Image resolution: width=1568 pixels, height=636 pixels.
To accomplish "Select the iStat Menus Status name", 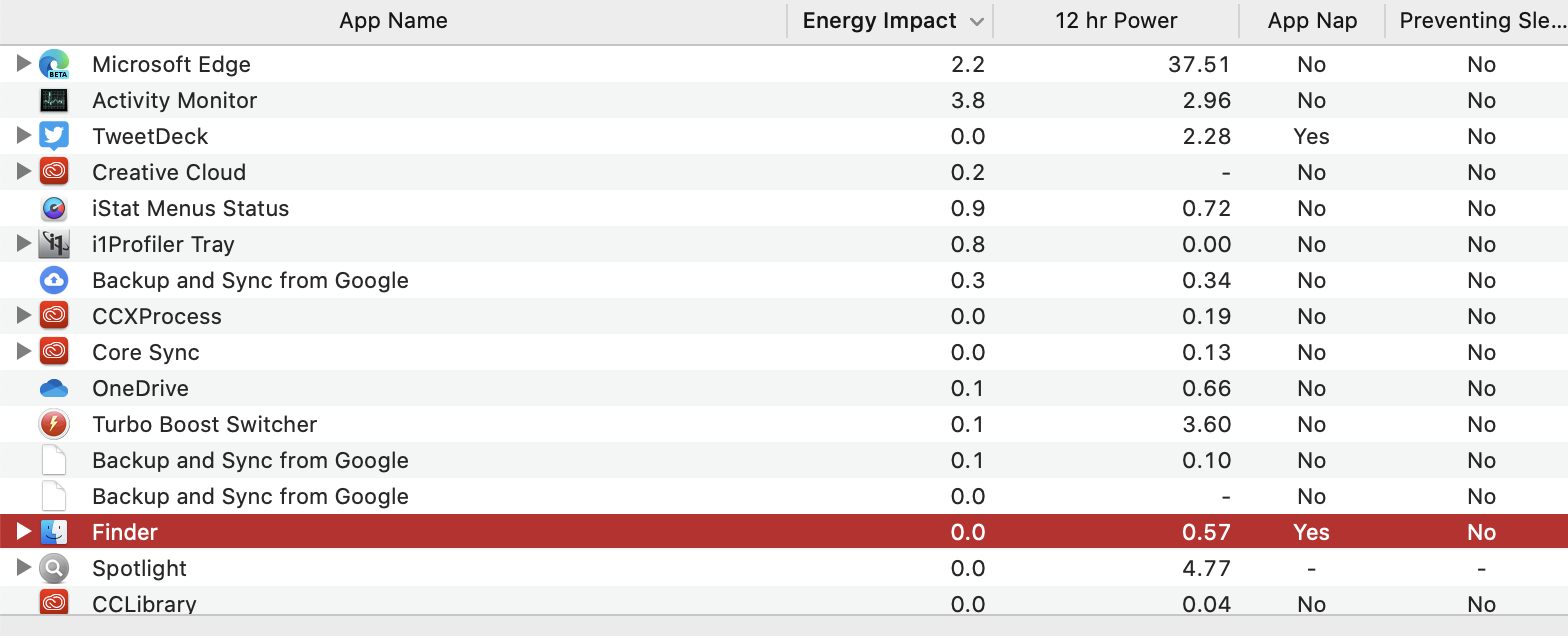I will tap(190, 208).
